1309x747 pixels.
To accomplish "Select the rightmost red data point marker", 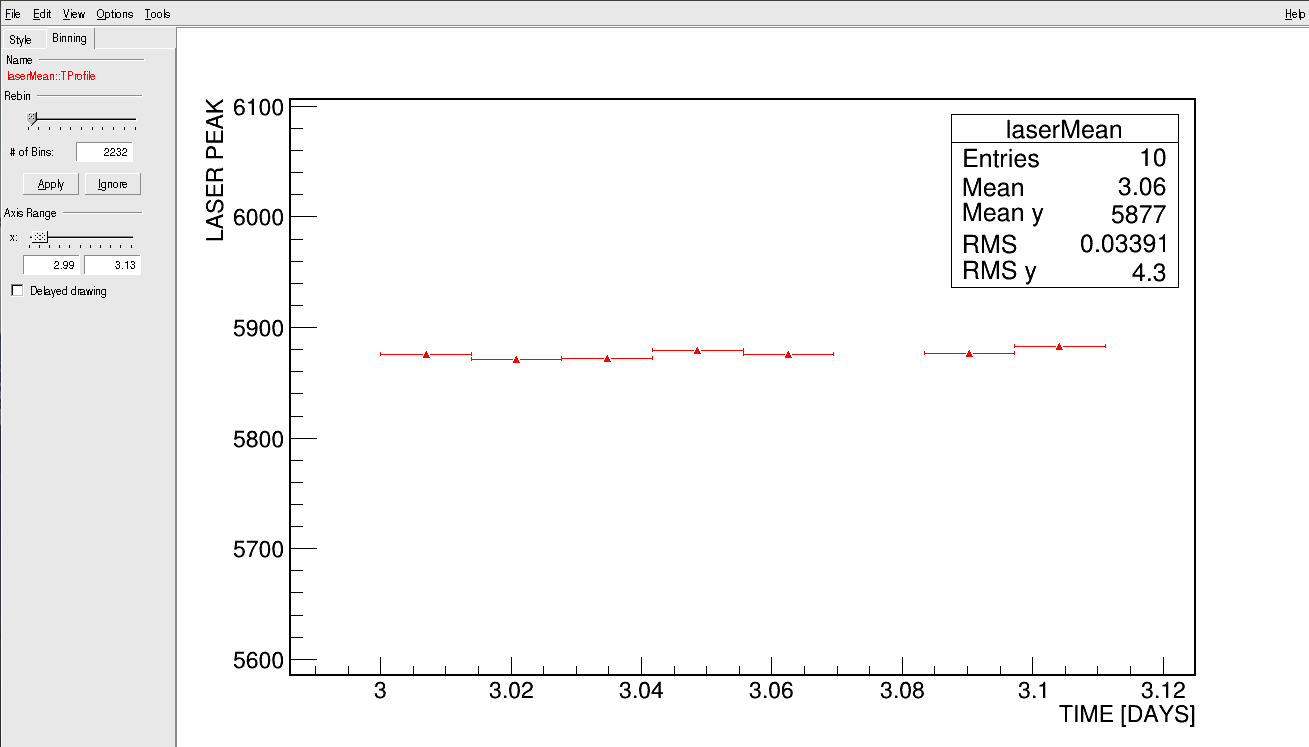I will tap(1059, 346).
